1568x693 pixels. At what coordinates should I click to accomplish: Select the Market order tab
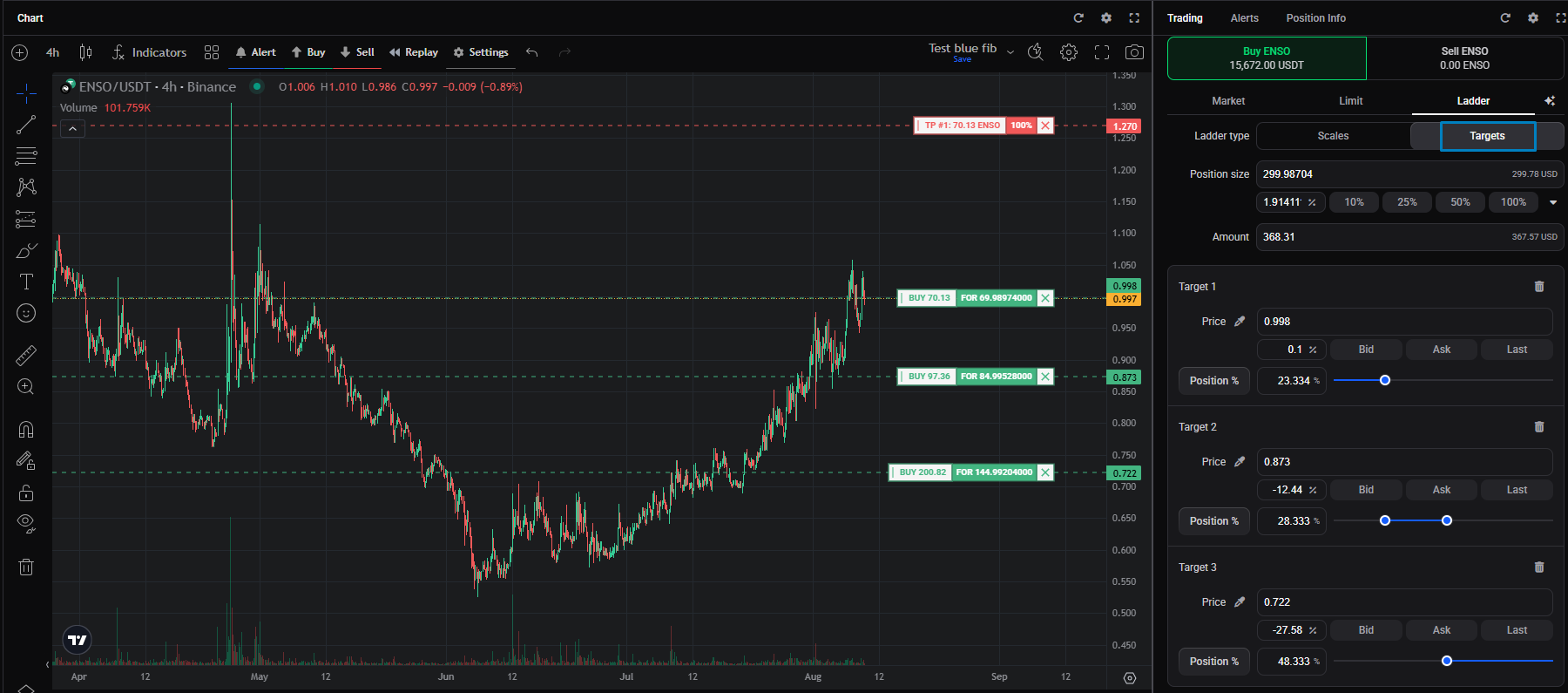[x=1228, y=101]
